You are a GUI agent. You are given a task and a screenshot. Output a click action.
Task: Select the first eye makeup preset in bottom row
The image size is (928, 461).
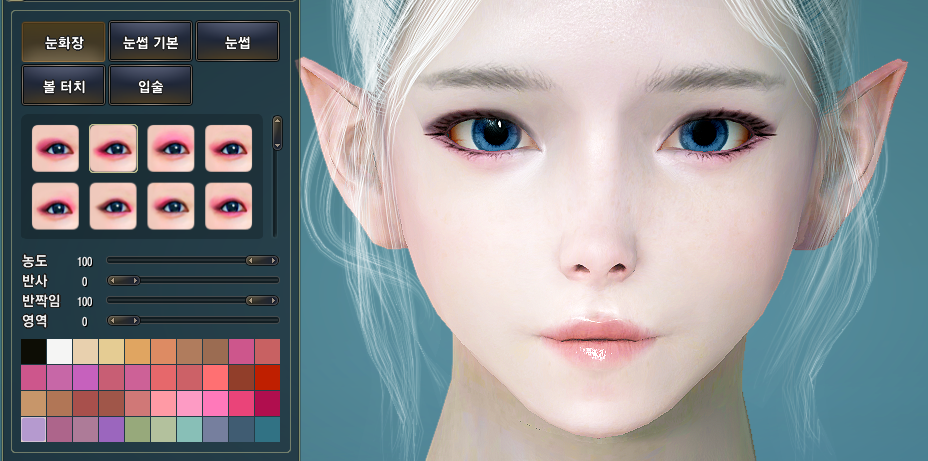tap(55, 206)
